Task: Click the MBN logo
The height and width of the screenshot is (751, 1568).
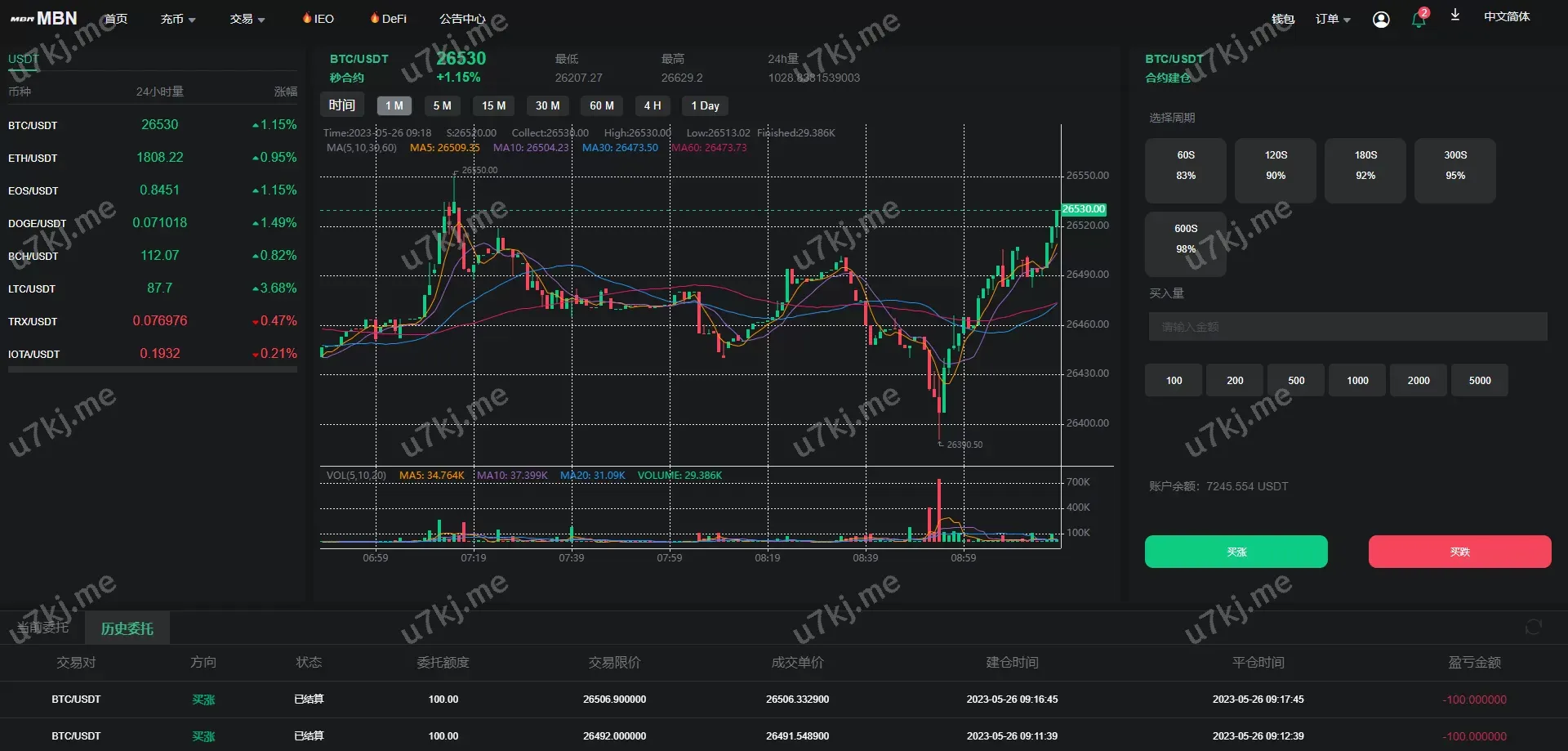Action: [x=43, y=18]
